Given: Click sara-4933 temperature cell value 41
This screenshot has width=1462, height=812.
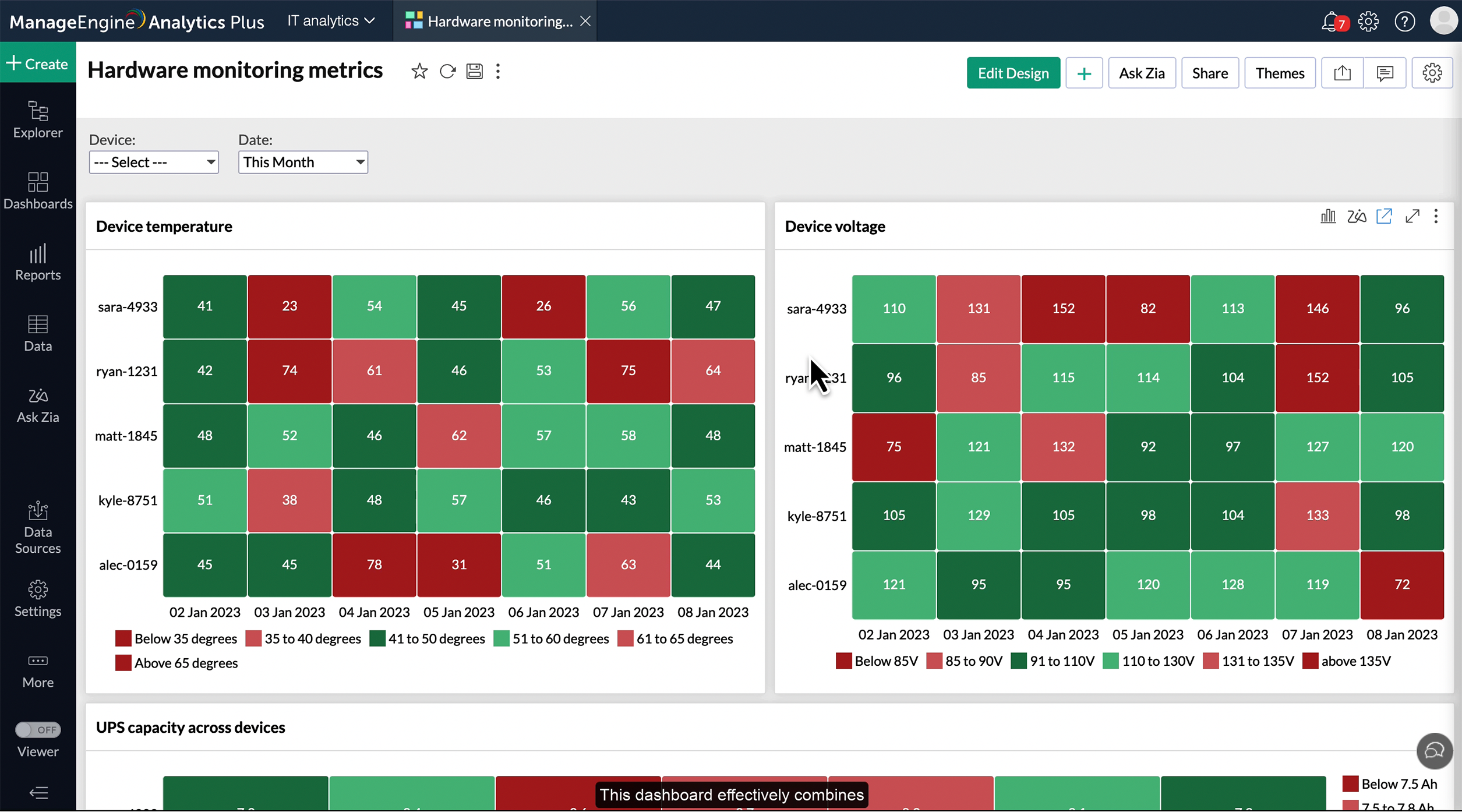Looking at the screenshot, I should 205,306.
